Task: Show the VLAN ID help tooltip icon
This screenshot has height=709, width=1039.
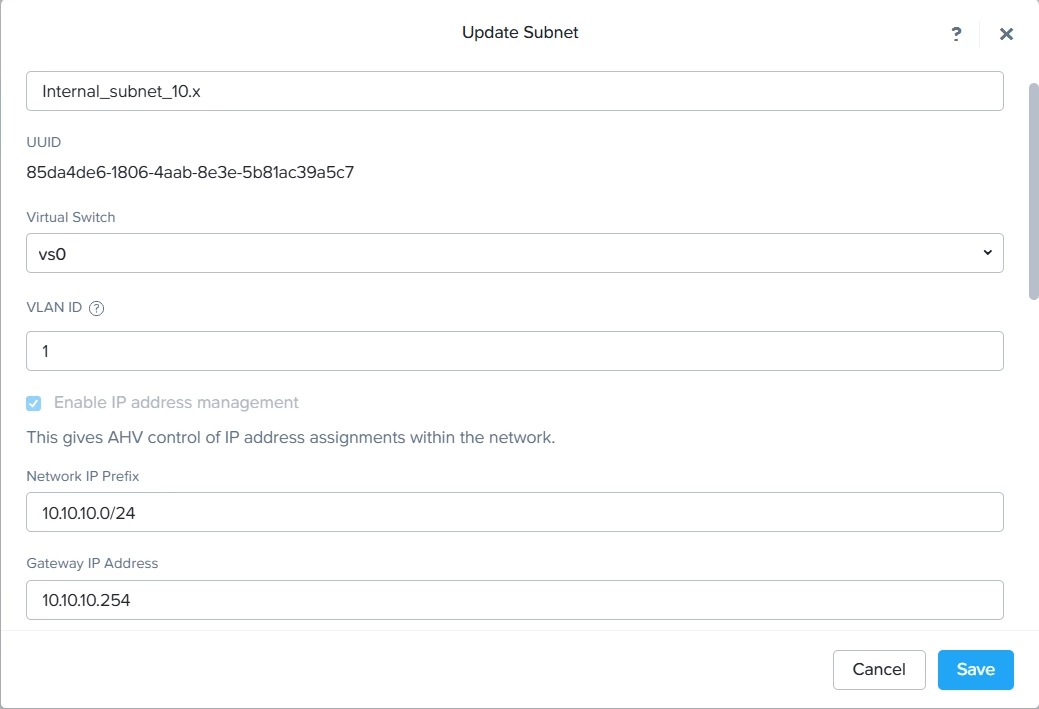Action: [x=96, y=308]
